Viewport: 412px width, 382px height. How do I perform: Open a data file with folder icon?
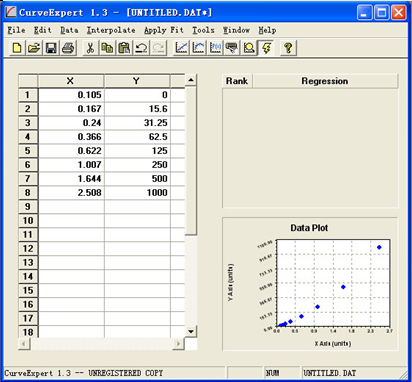(34, 48)
